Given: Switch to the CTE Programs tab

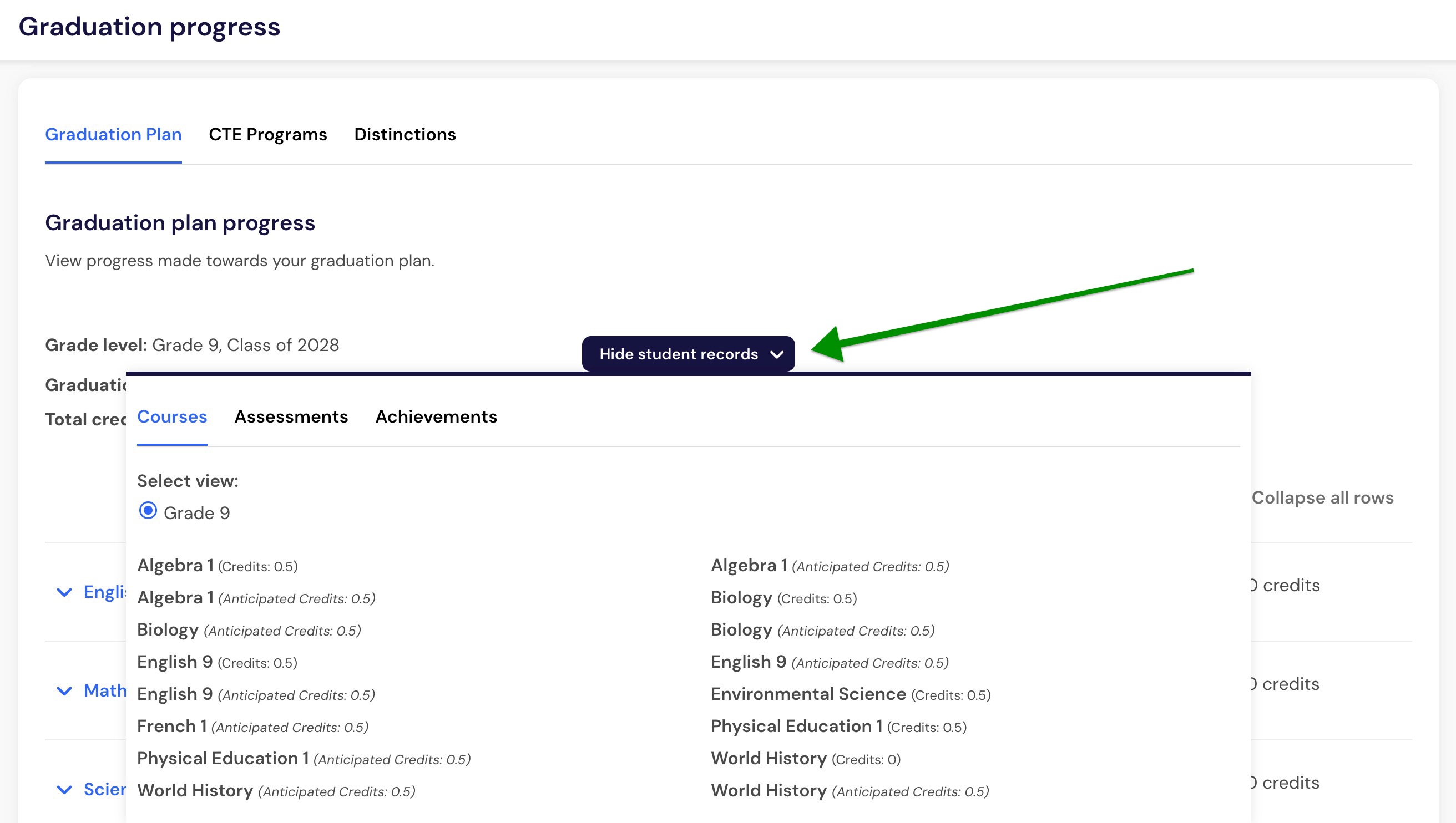Looking at the screenshot, I should tap(268, 135).
